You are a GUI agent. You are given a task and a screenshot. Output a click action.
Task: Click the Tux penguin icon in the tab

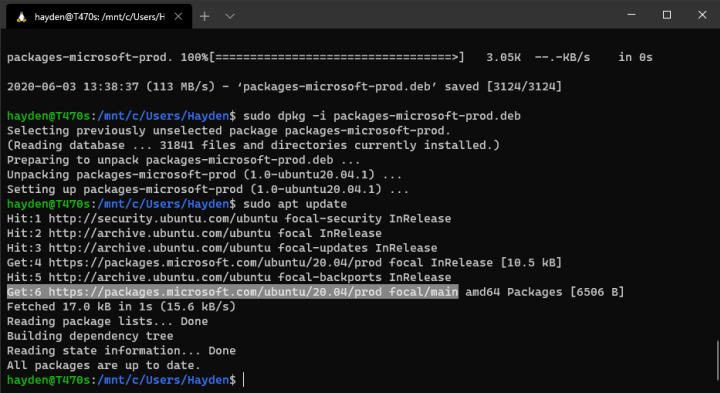click(21, 17)
